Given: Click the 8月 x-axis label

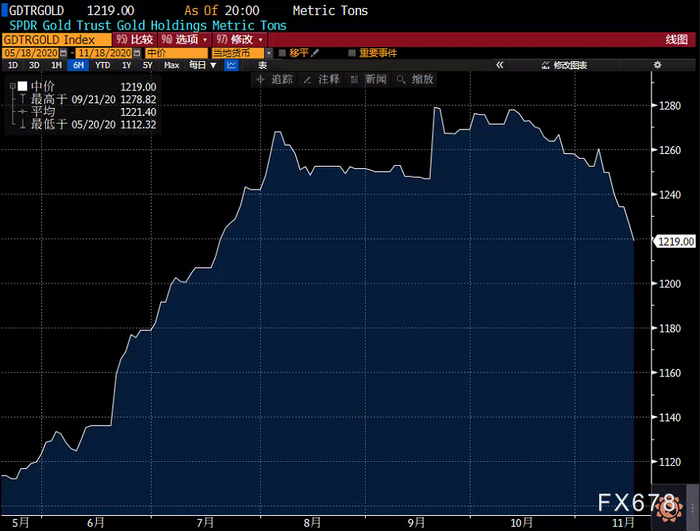Looking at the screenshot, I should pos(312,523).
